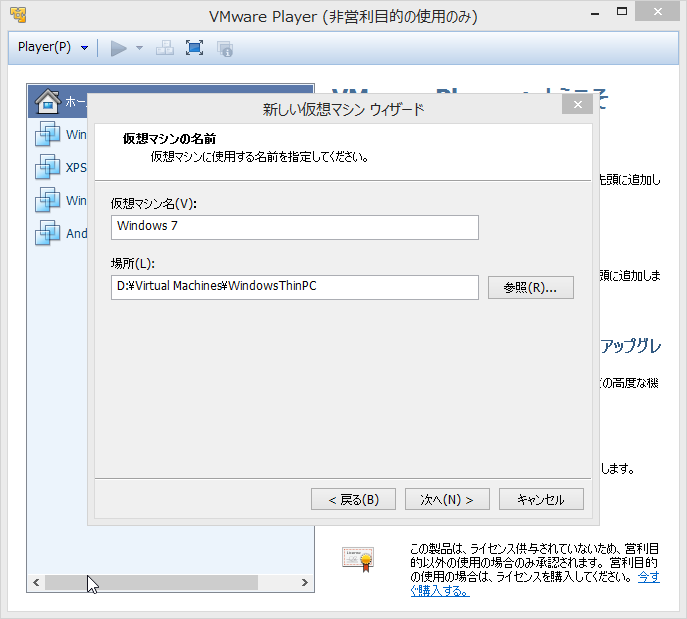687x619 pixels.
Task: Maximize the VMware Player window
Action: [x=622, y=12]
